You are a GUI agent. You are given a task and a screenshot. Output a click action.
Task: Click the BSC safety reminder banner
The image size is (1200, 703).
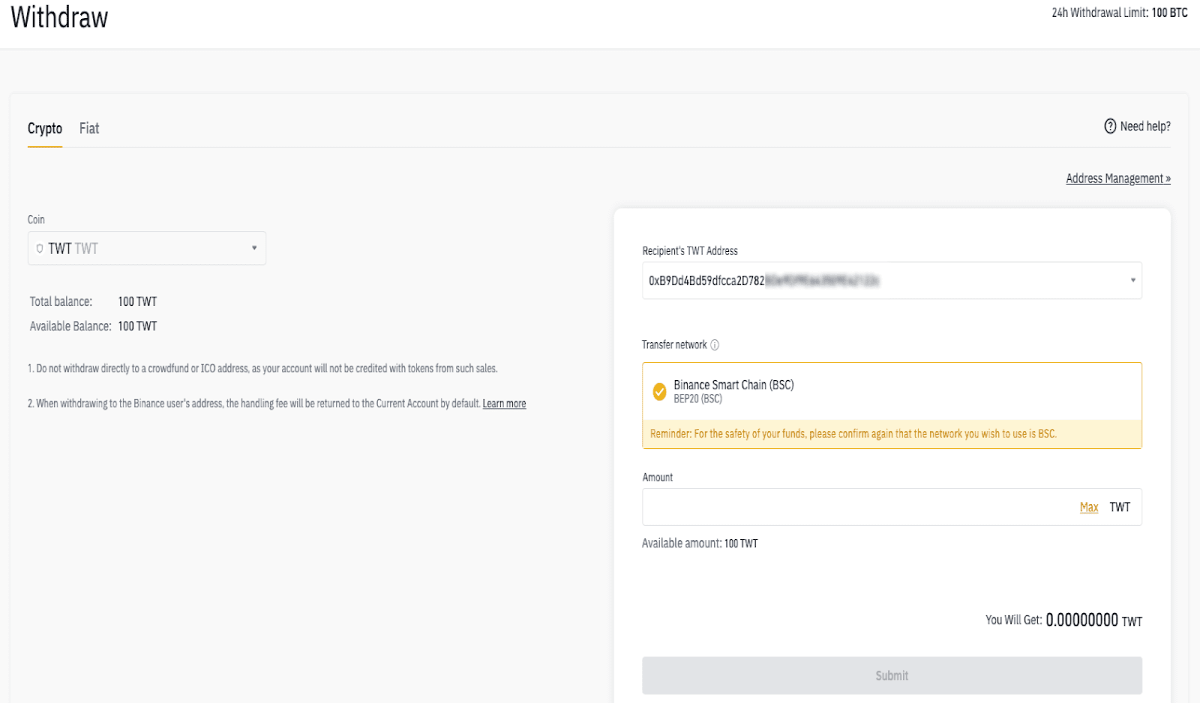coord(892,434)
